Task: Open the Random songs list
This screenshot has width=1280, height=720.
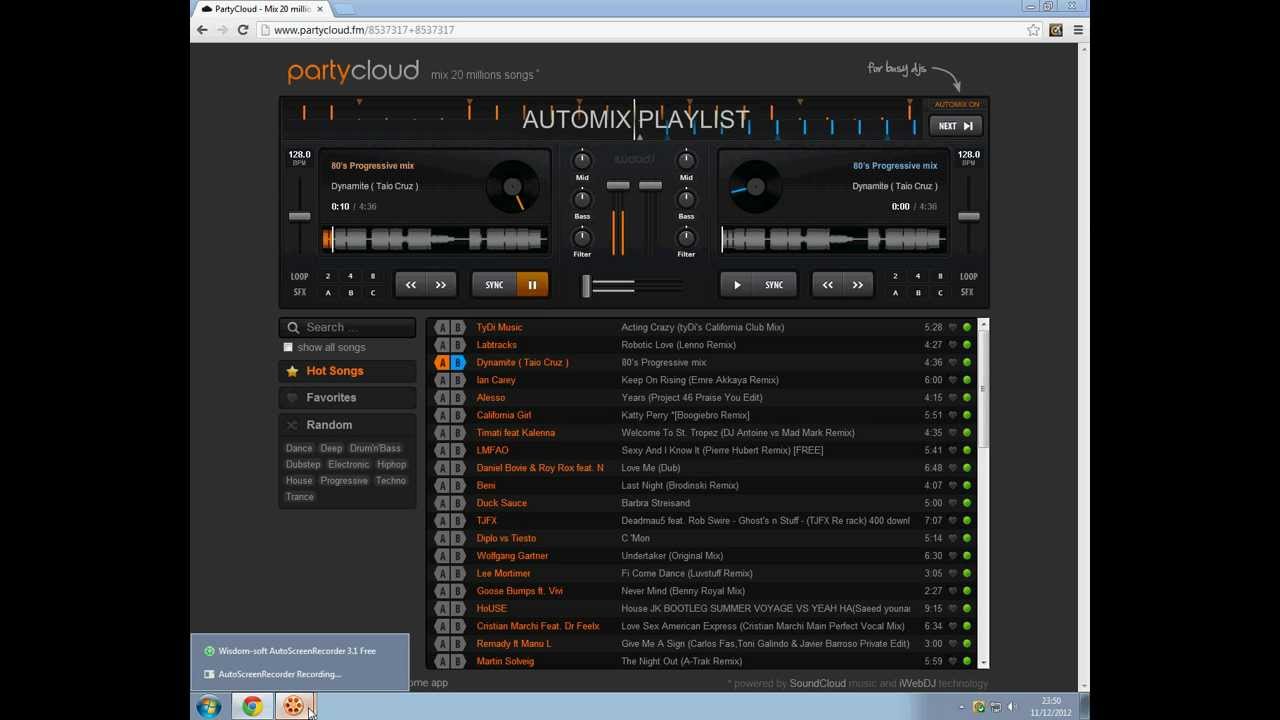Action: pyautogui.click(x=347, y=425)
